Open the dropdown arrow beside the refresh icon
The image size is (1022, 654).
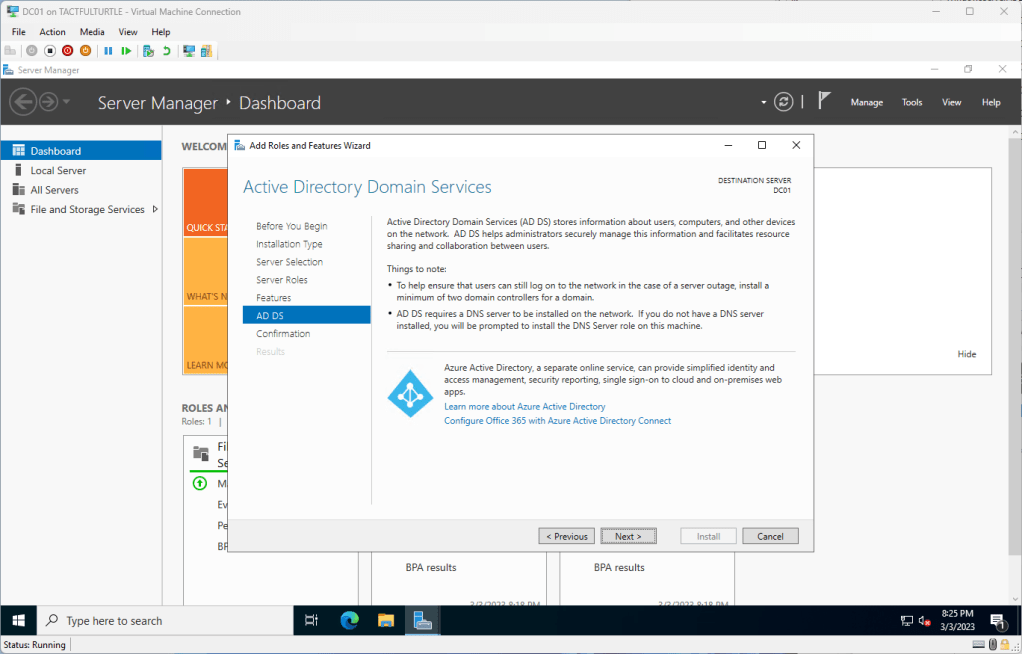764,102
